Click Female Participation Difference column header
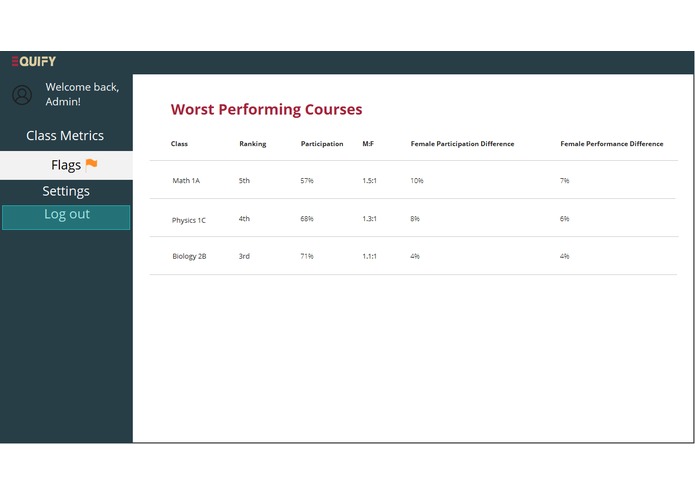Image resolution: width=695 pixels, height=494 pixels. 462,144
